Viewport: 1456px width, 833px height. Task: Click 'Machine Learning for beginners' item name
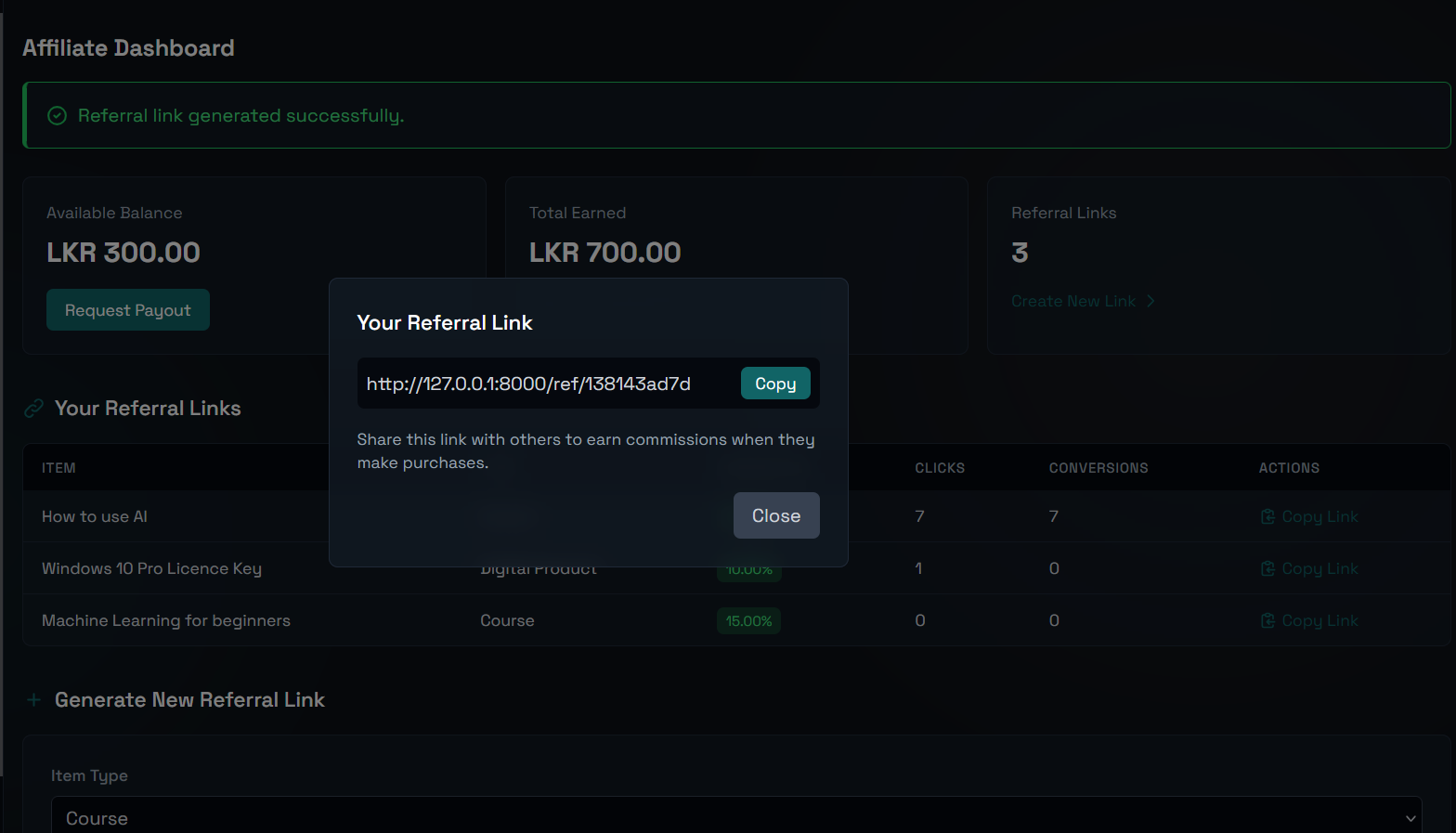pos(166,620)
